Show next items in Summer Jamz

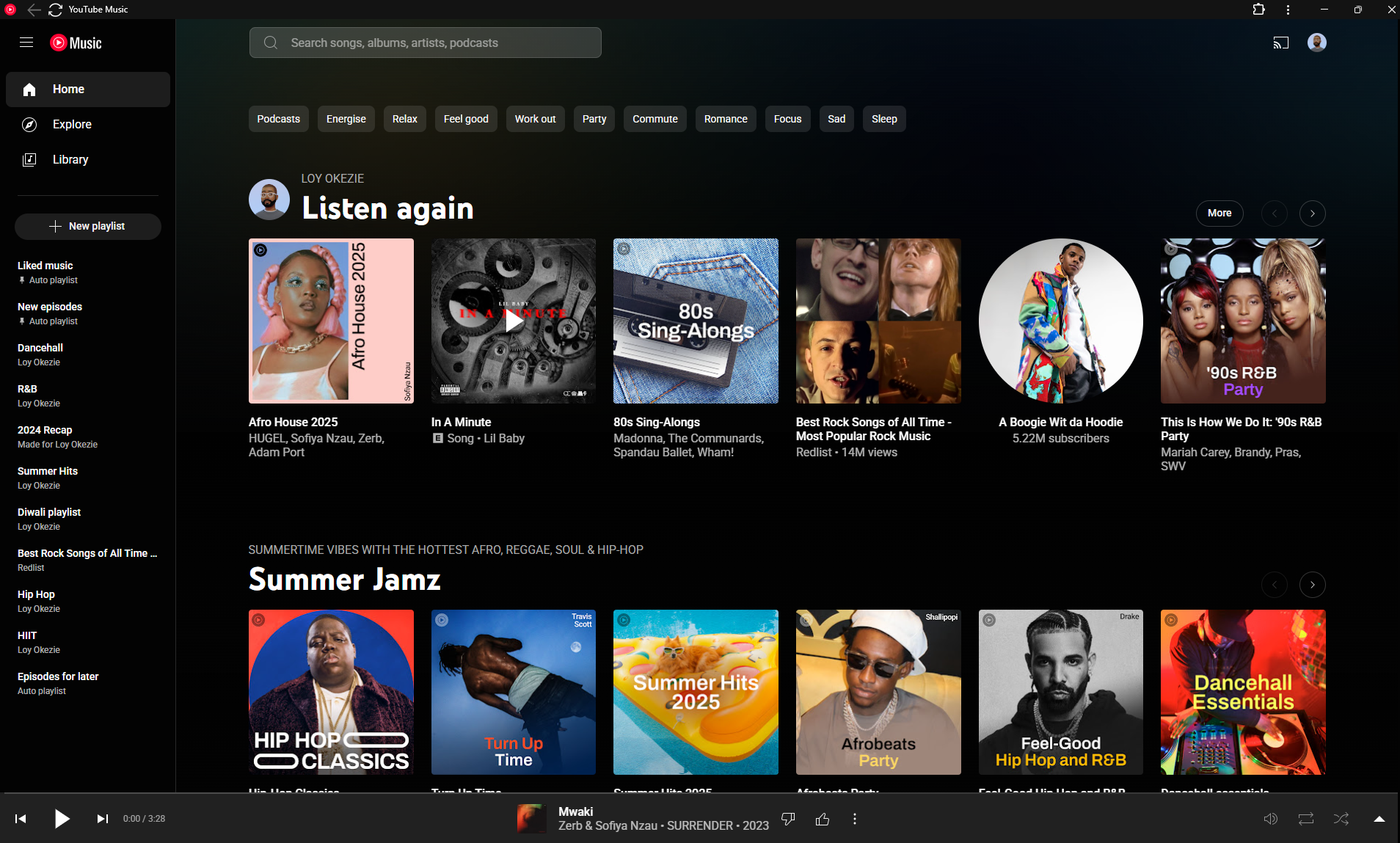point(1312,585)
